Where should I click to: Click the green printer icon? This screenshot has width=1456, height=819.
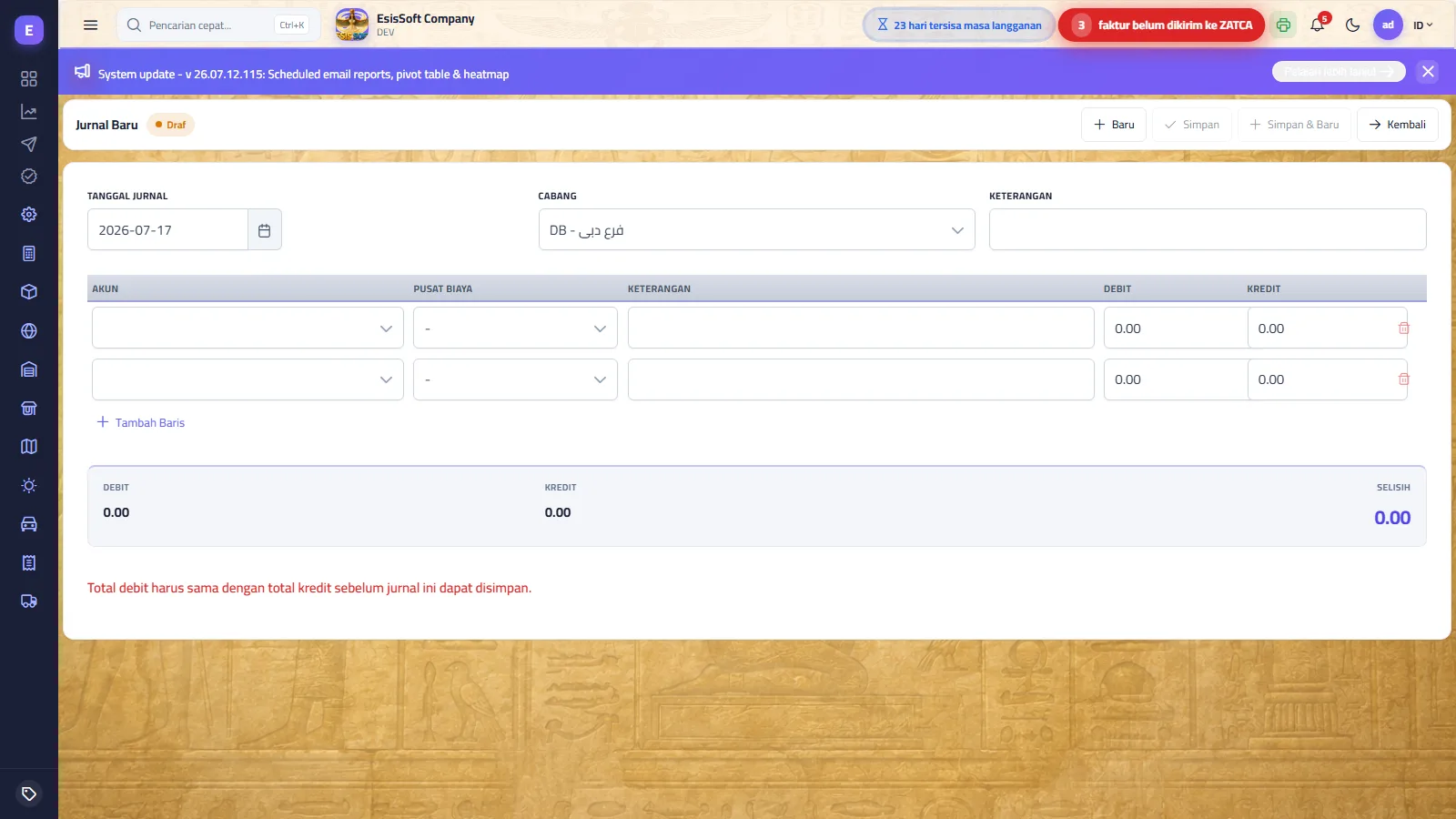coord(1283,25)
